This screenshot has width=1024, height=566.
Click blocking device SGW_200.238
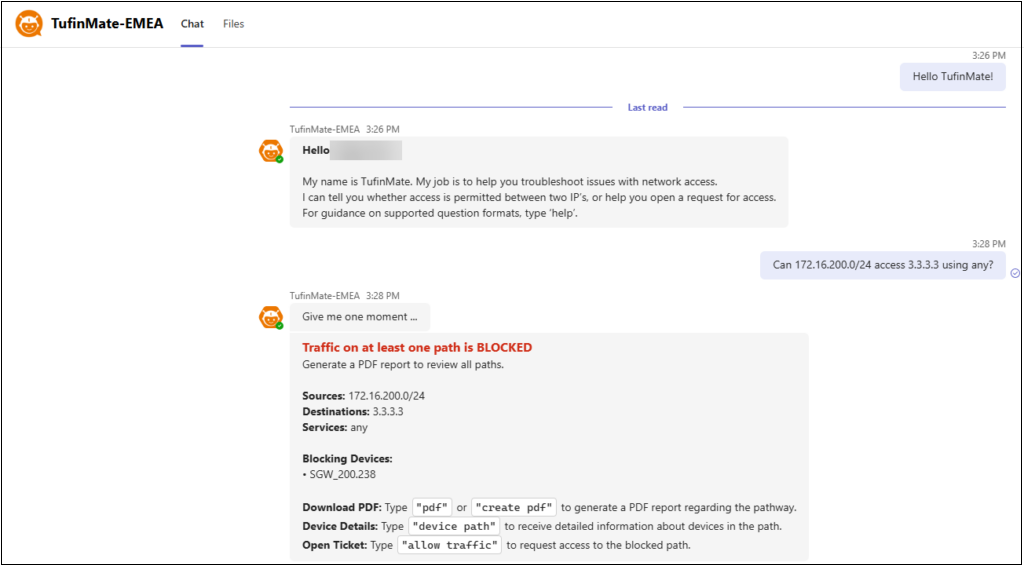(x=343, y=475)
